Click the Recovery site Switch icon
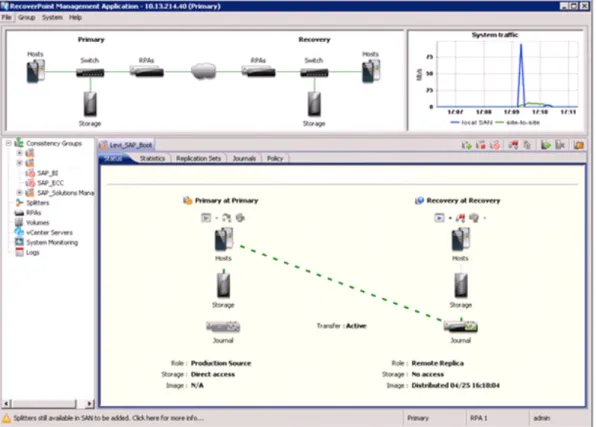This screenshot has height=427, width=597. (314, 72)
